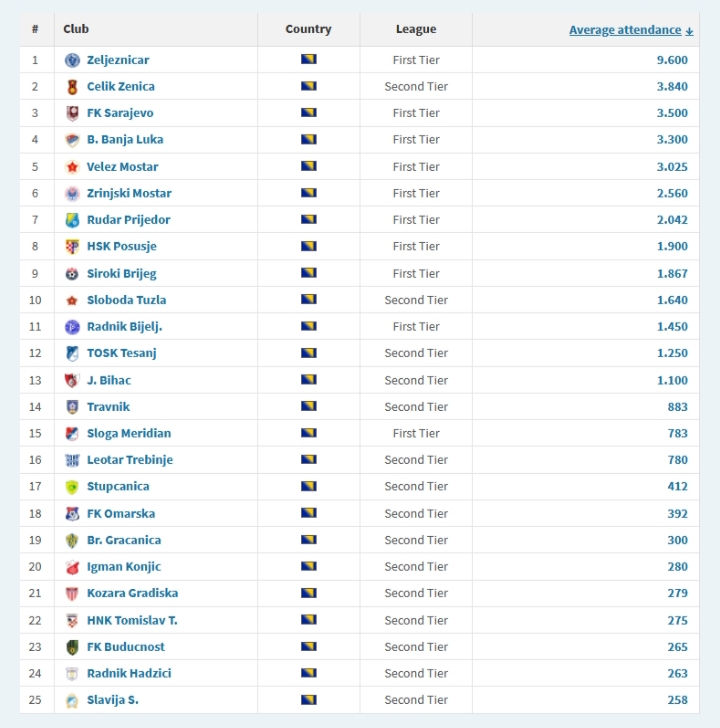The height and width of the screenshot is (728, 720).
Task: Click the Celik Zenica club crest
Action: pyautogui.click(x=72, y=87)
